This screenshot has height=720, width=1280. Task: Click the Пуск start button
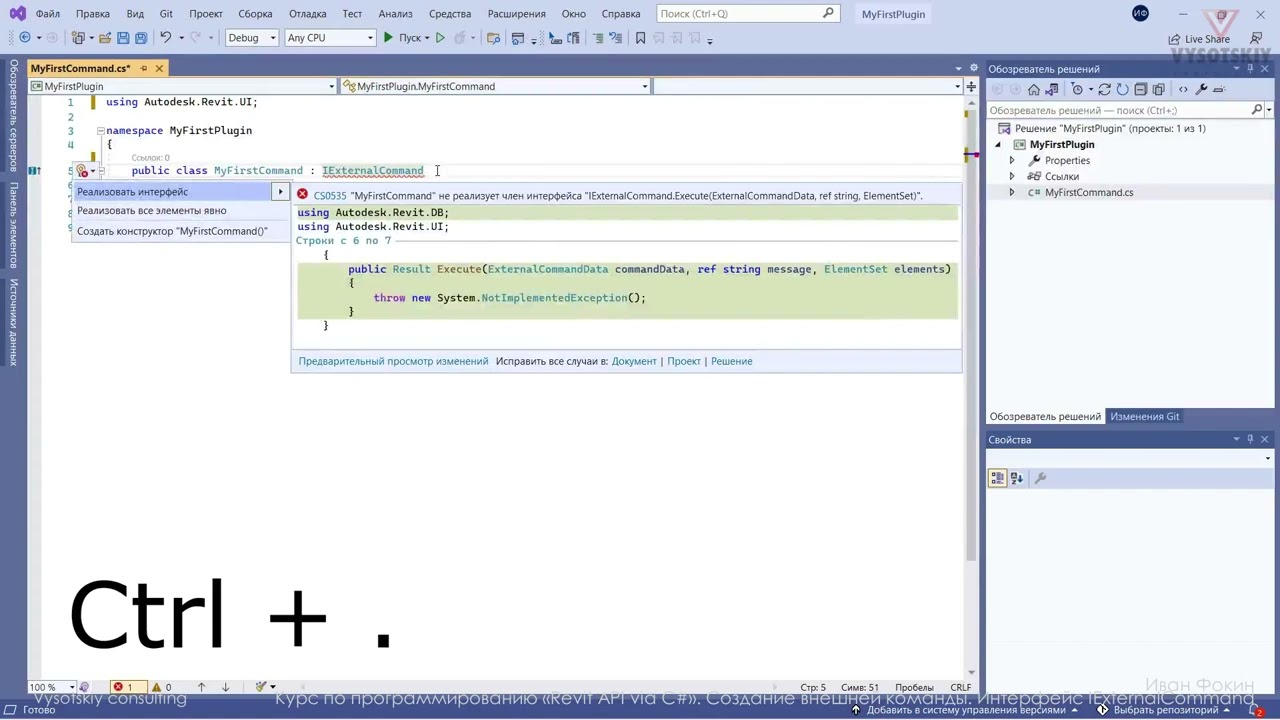pos(404,38)
